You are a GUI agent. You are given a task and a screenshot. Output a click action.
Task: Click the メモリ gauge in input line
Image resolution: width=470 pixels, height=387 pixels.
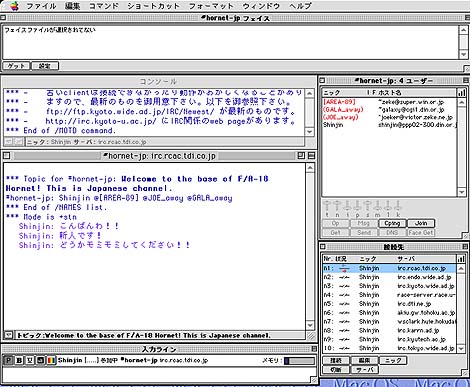[299, 361]
